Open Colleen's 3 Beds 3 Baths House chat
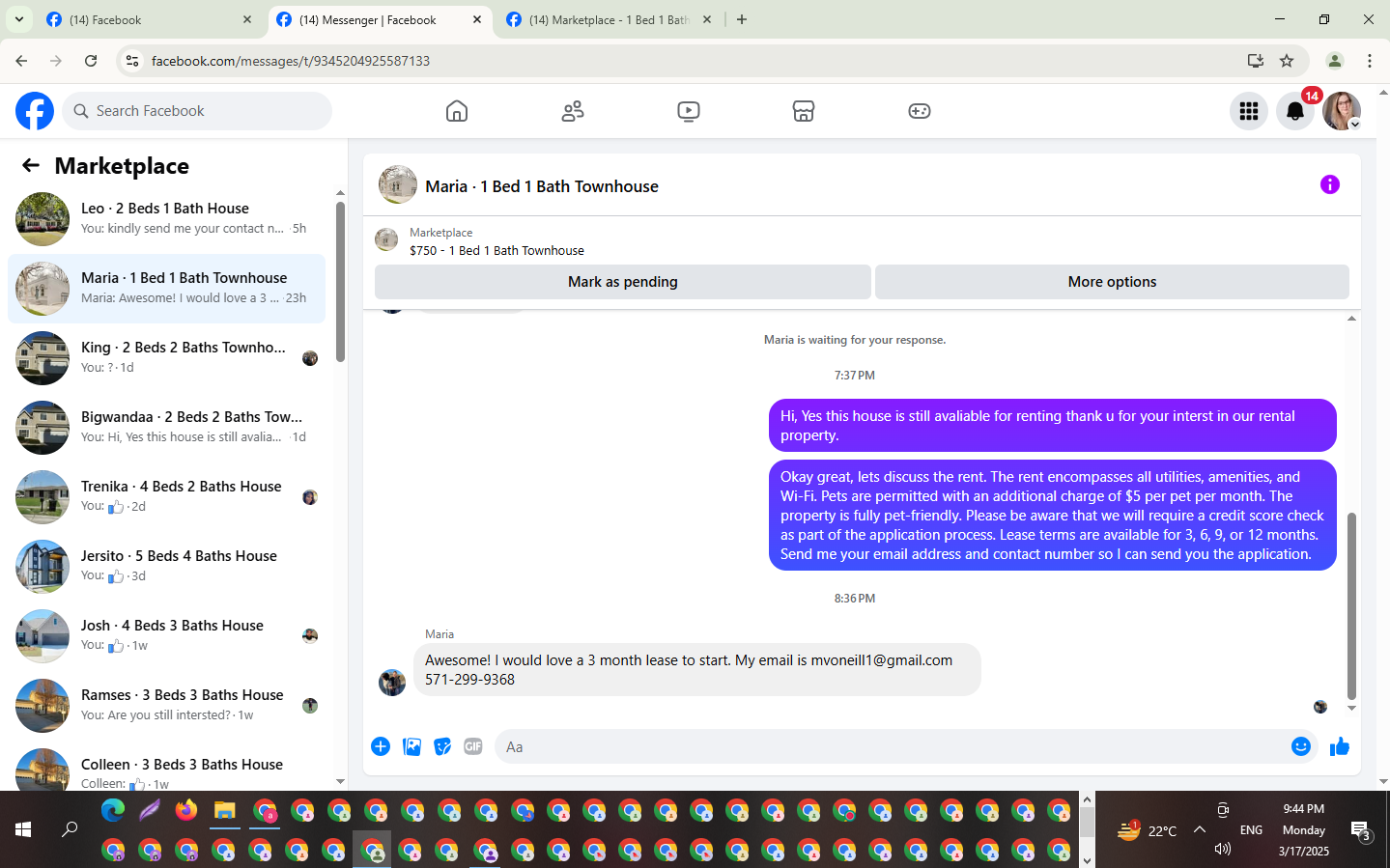1390x868 pixels. (x=166, y=768)
